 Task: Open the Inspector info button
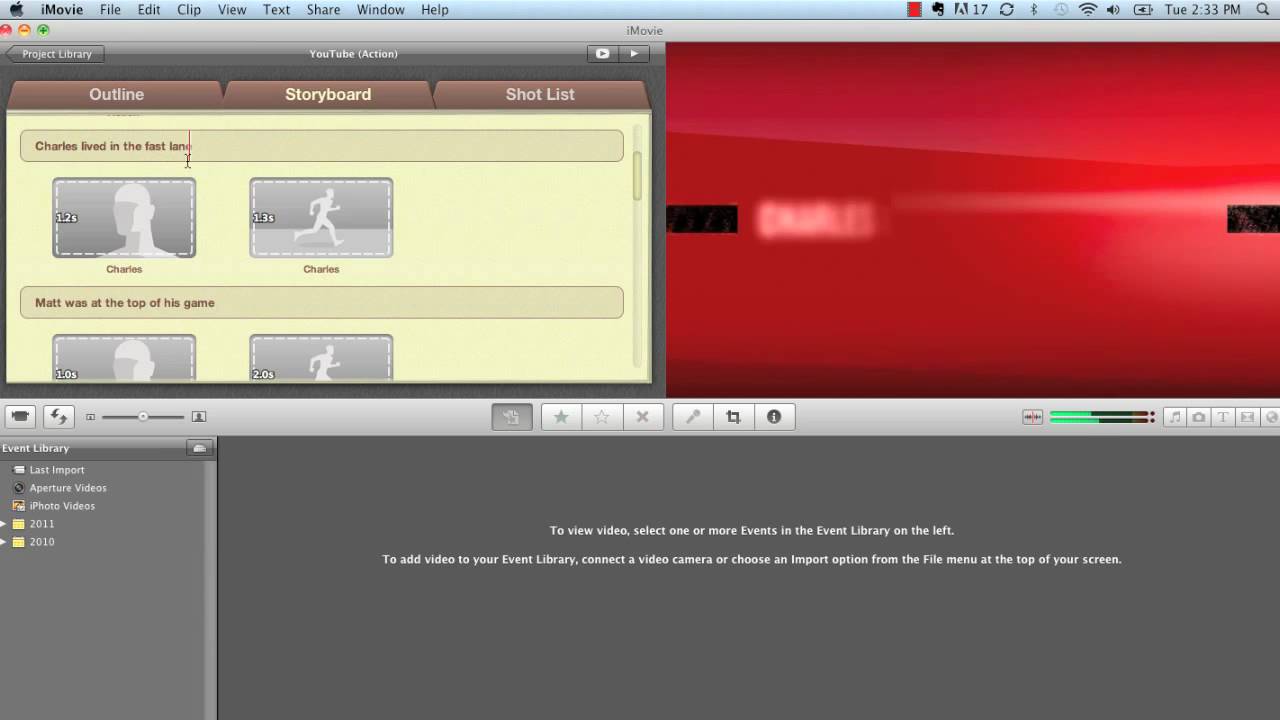[x=774, y=417]
